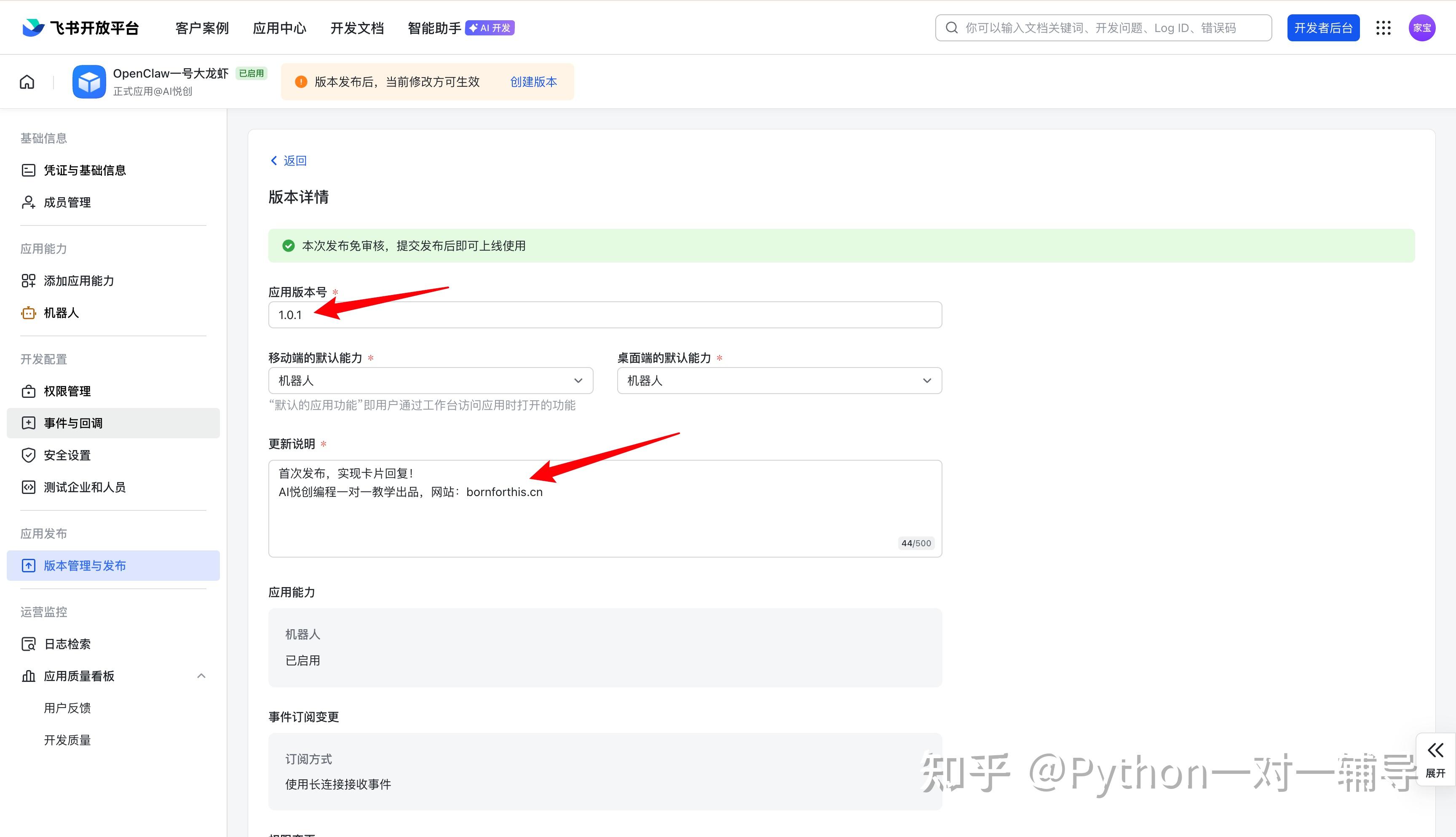Focus the documentation search box
1456x837 pixels.
pyautogui.click(x=1103, y=28)
